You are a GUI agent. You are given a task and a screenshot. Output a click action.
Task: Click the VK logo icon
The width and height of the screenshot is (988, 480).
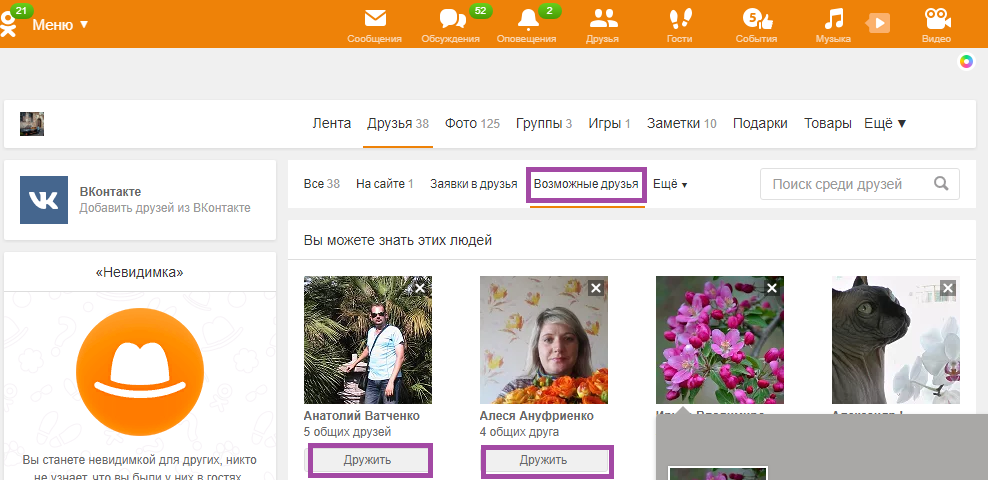point(44,200)
